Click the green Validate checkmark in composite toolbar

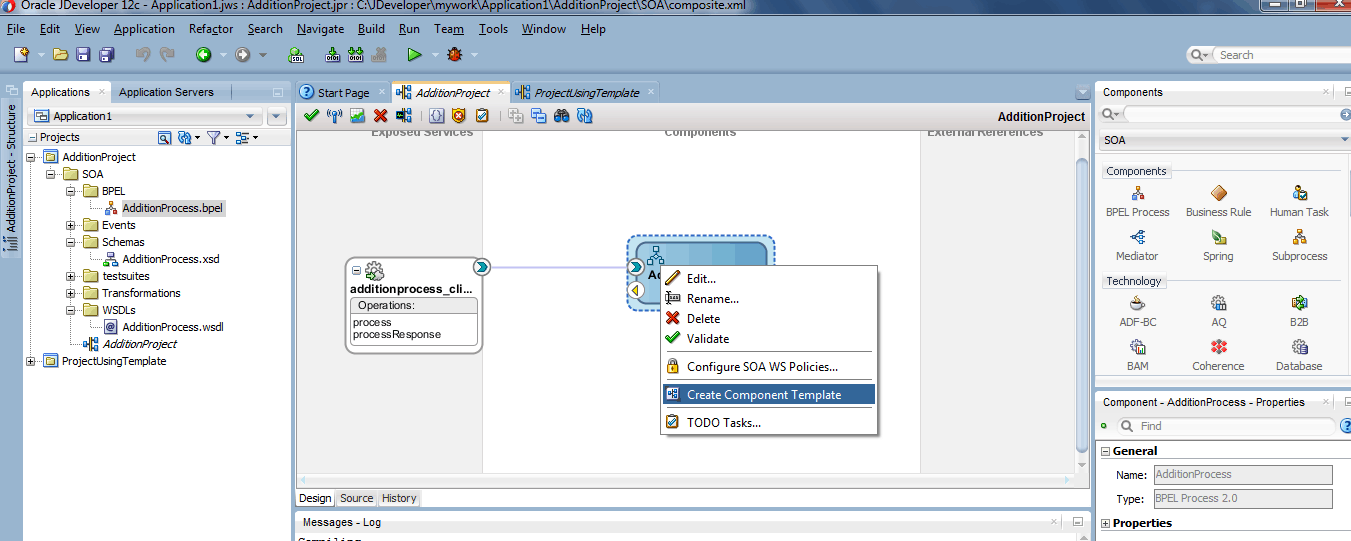pyautogui.click(x=311, y=116)
